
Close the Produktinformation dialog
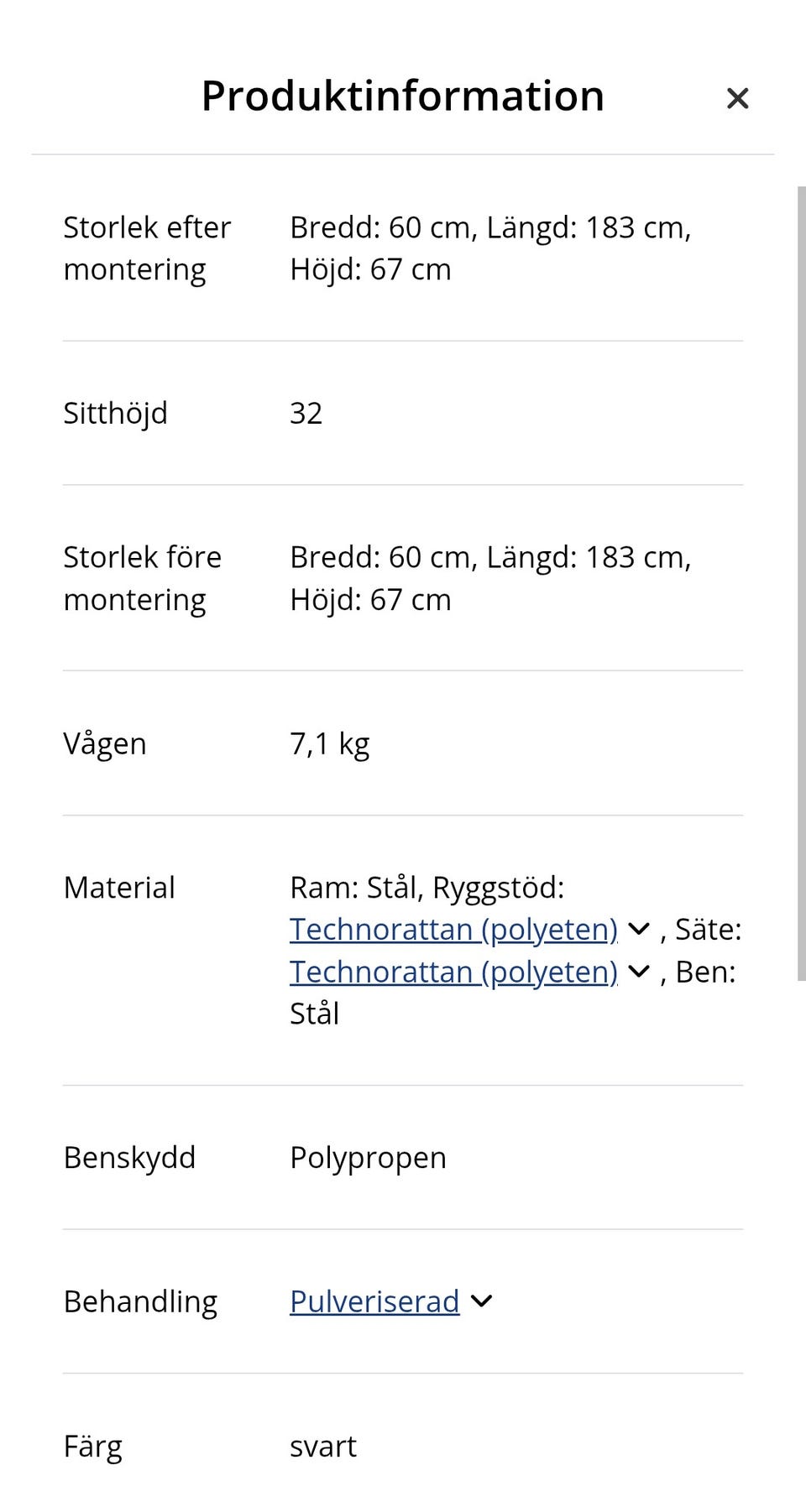click(x=737, y=98)
